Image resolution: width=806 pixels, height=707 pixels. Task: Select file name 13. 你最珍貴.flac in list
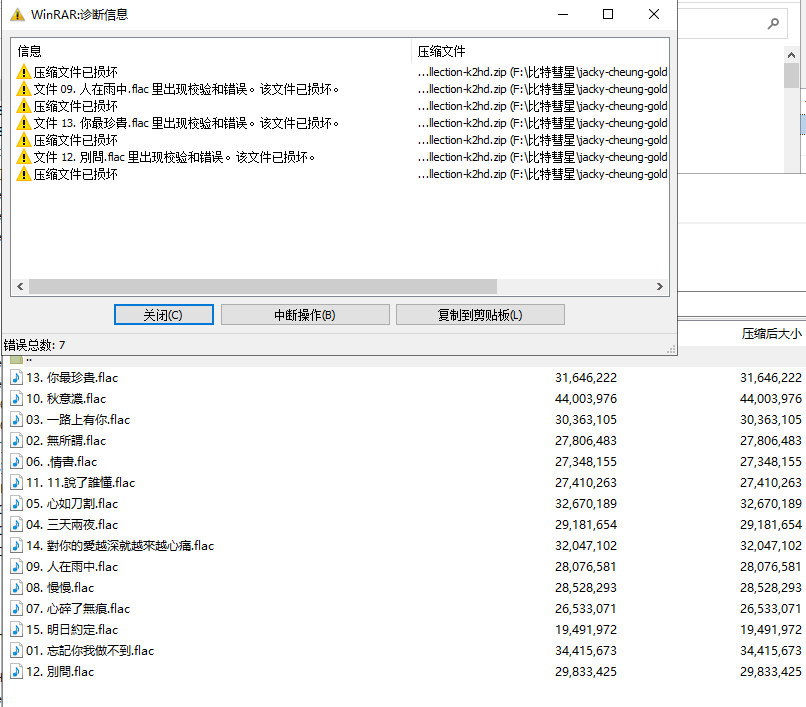point(72,377)
